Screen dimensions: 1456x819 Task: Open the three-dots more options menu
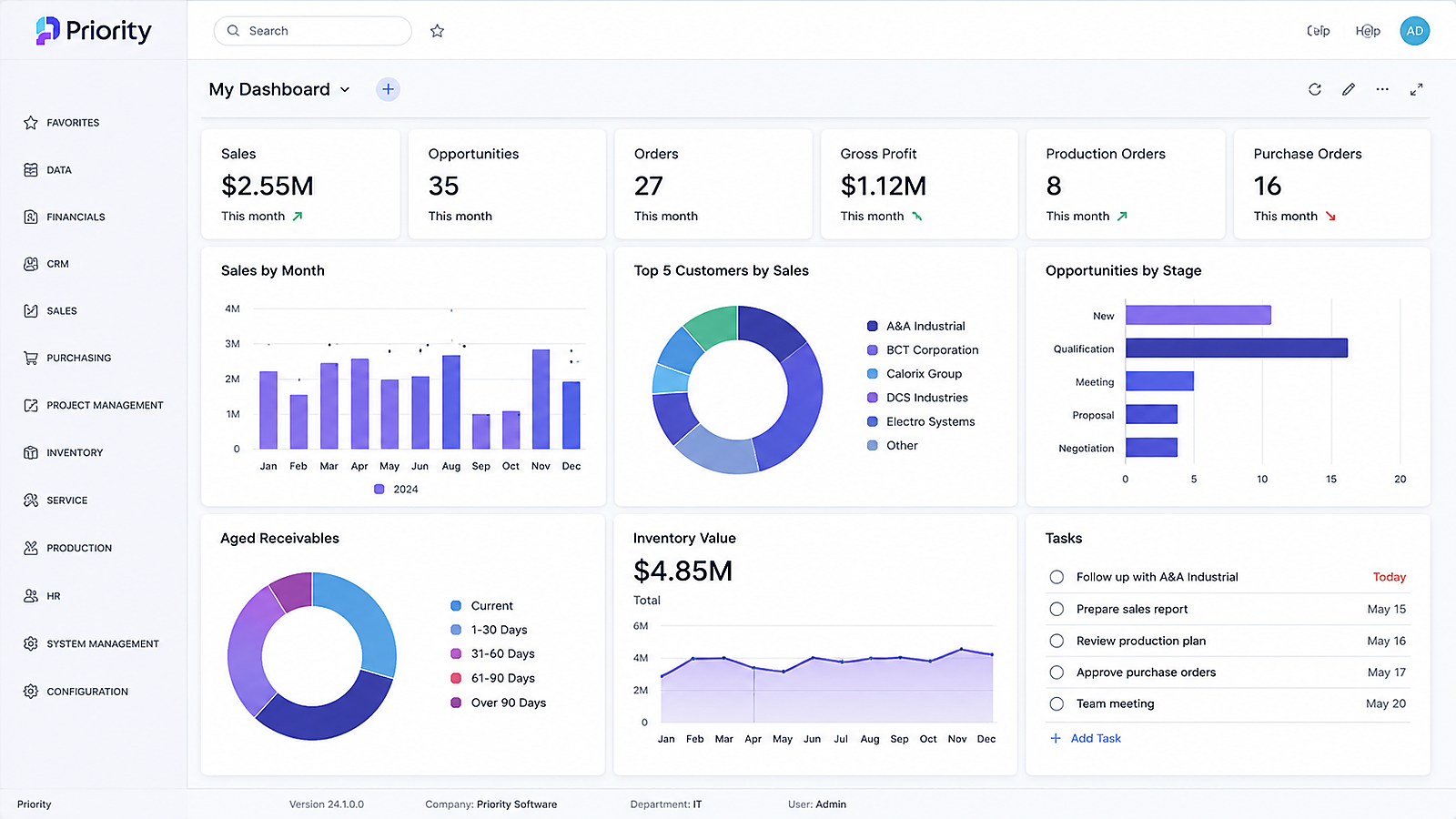tap(1382, 89)
